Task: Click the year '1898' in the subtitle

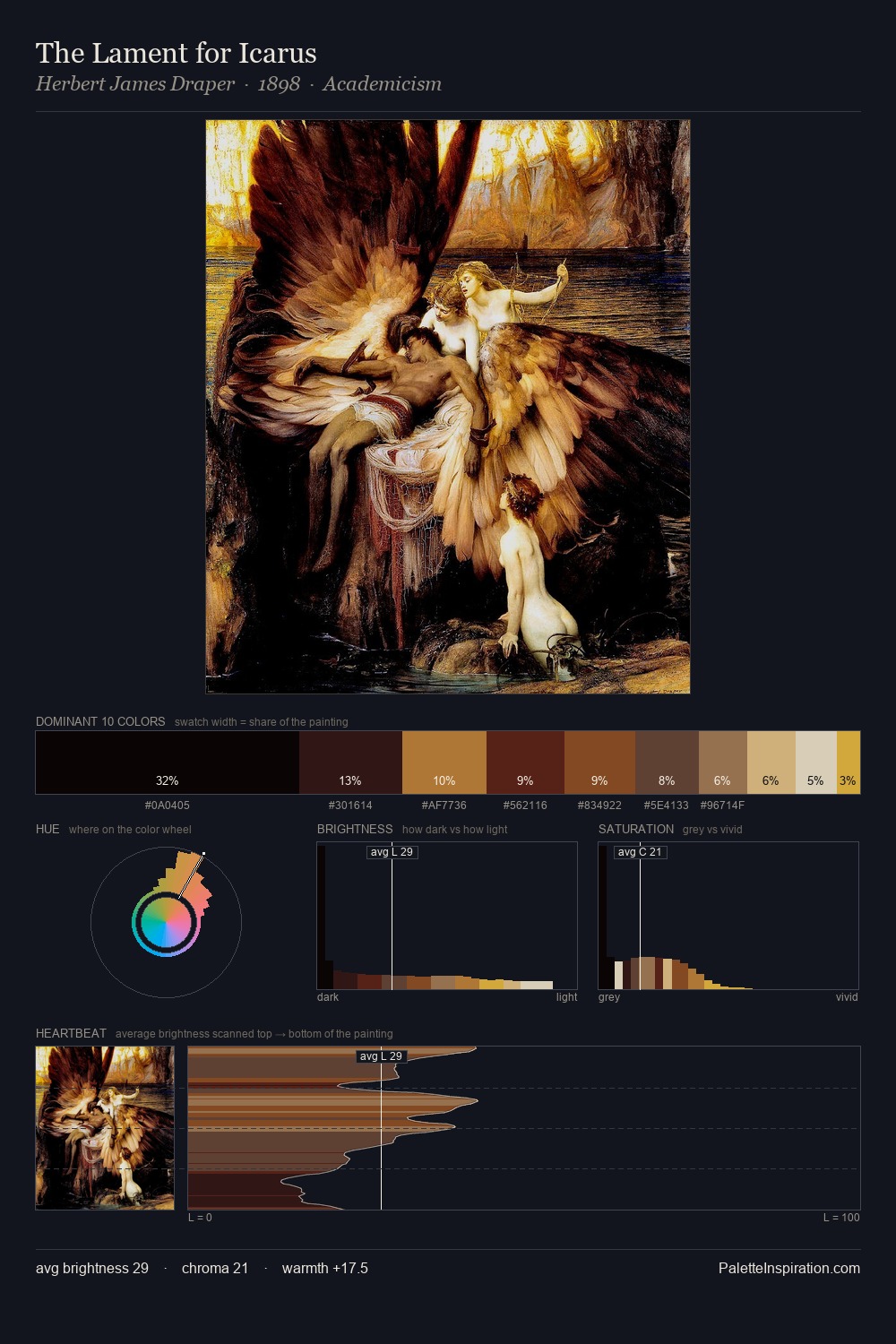Action: click(x=279, y=83)
